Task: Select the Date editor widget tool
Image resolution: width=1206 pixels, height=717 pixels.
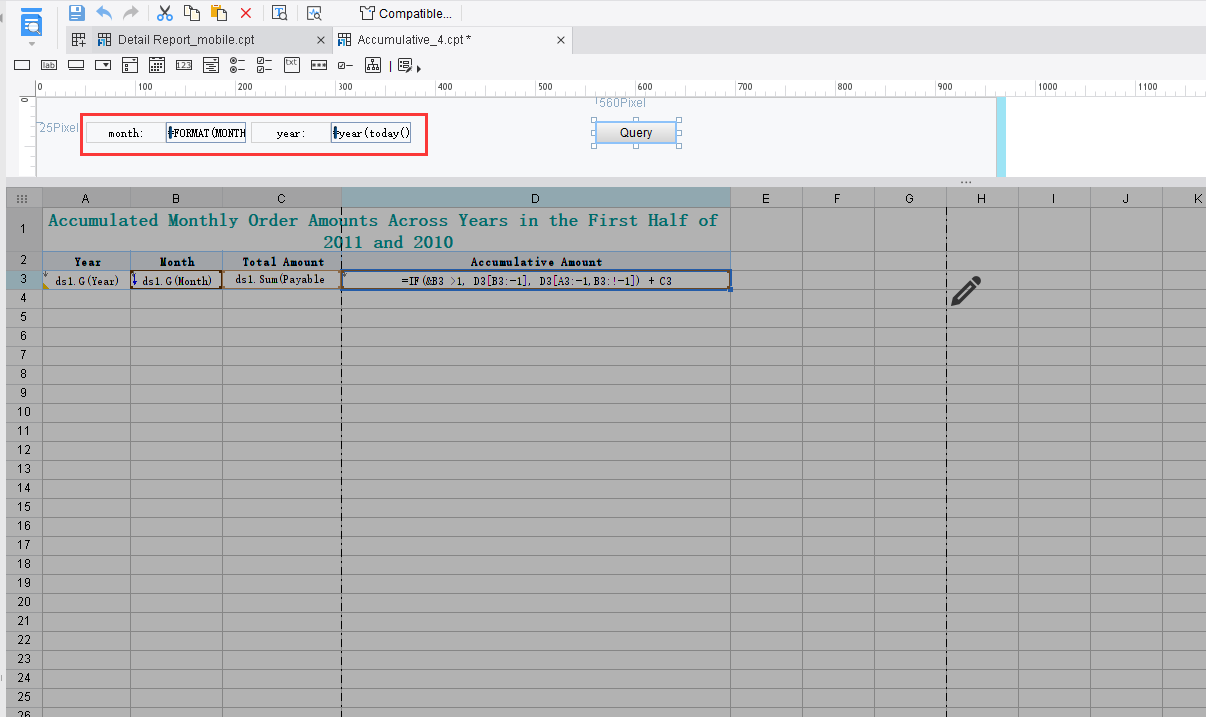Action: (x=157, y=64)
